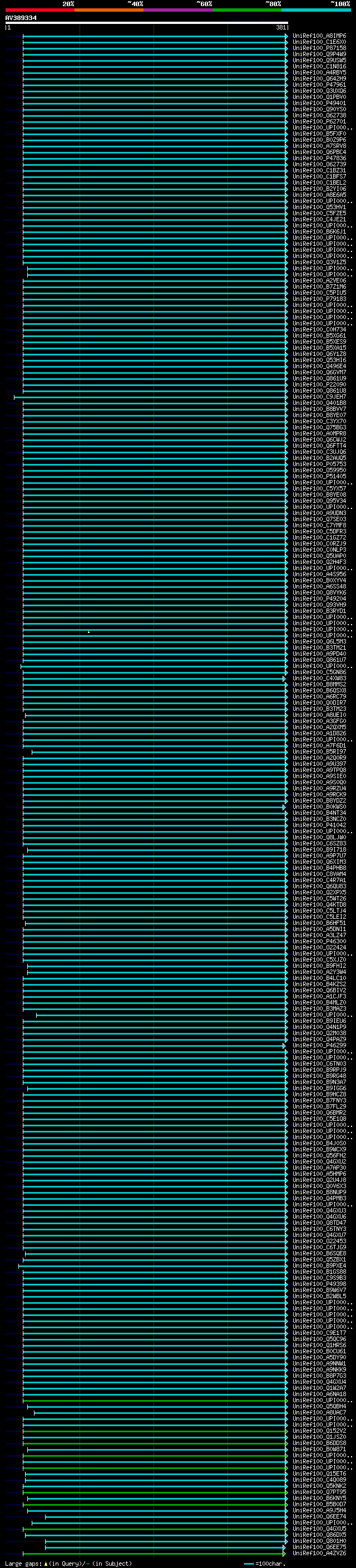Open hit UniRef100_C1E6X0
Viewport: 356px width, 1568px height.
pos(319,42)
